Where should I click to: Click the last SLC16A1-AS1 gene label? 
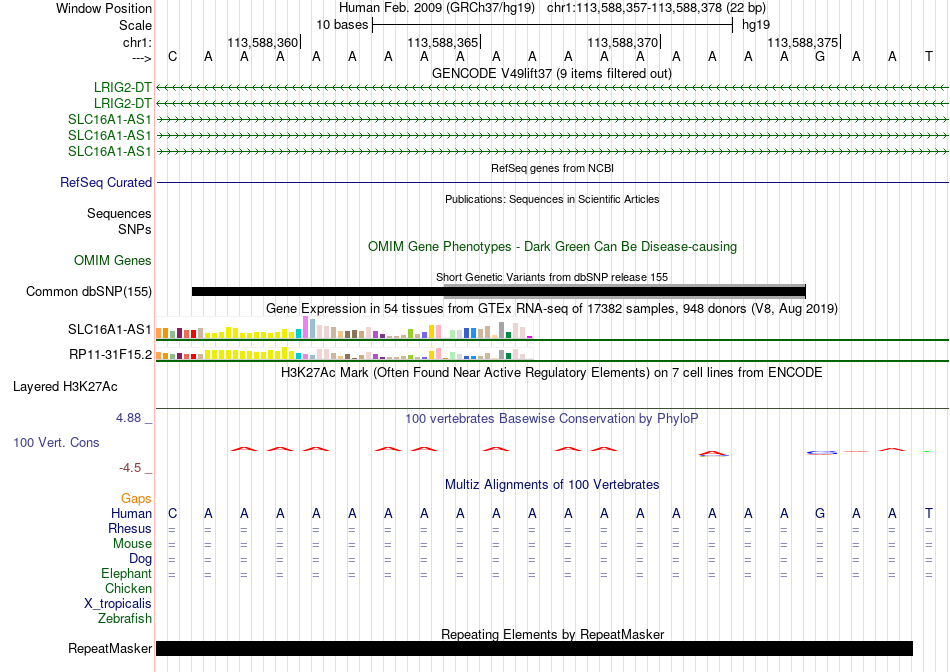110,151
